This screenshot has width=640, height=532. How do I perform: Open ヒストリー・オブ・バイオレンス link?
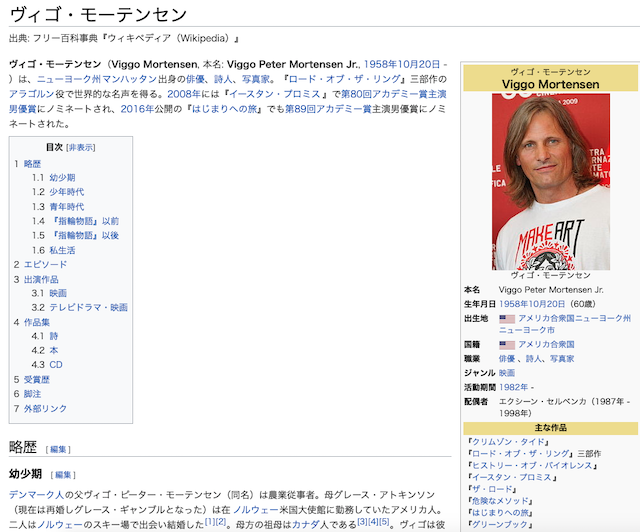[x=532, y=465]
